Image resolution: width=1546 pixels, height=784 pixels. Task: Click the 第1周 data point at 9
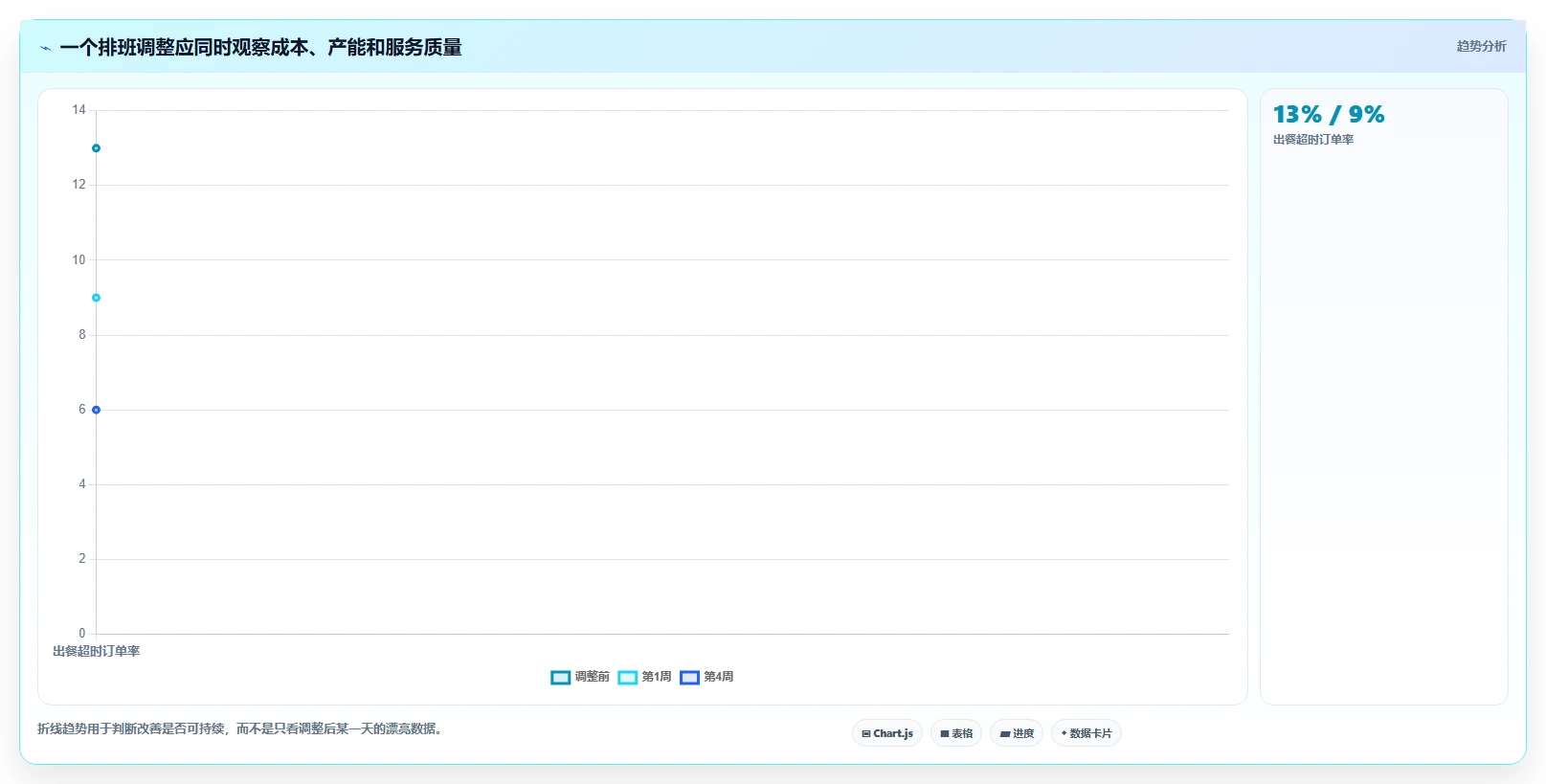point(96,298)
